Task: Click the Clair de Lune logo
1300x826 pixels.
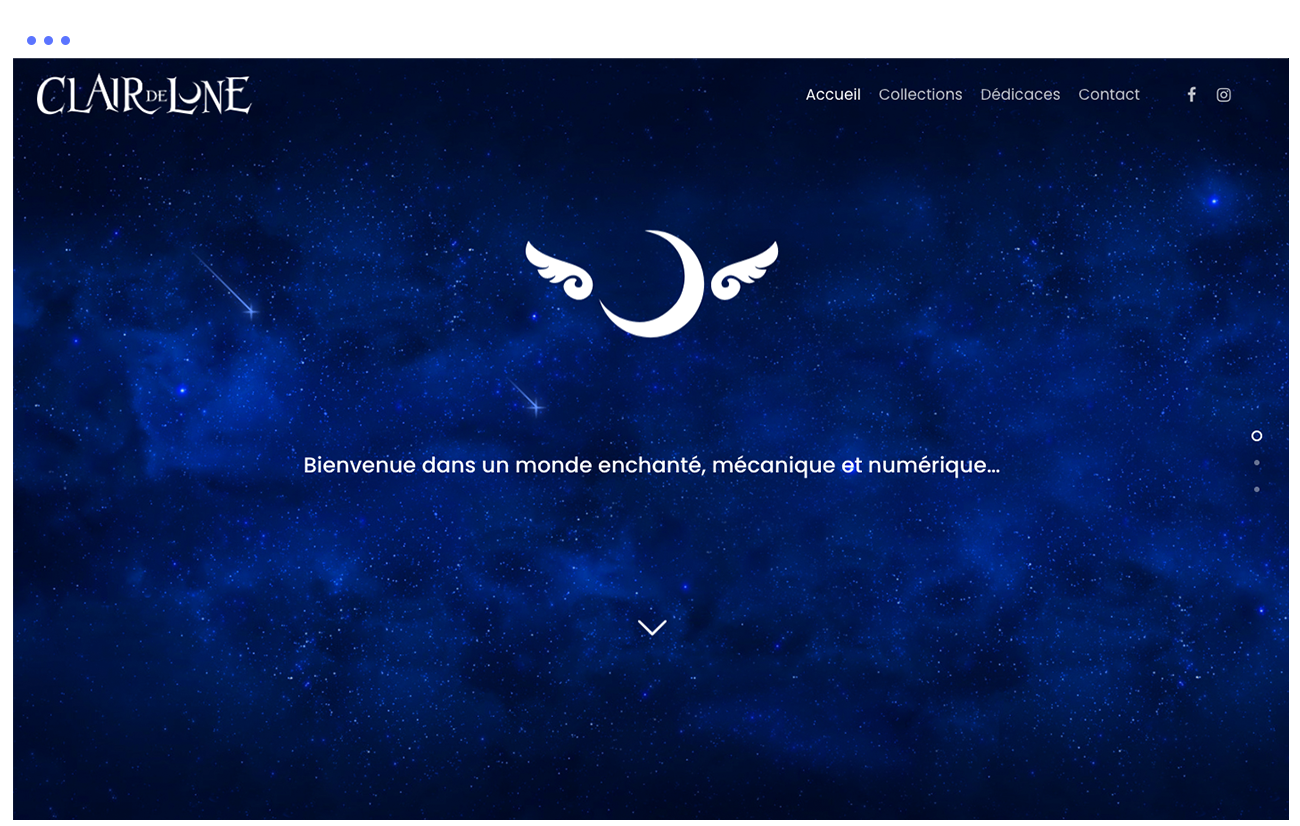Action: click(144, 95)
